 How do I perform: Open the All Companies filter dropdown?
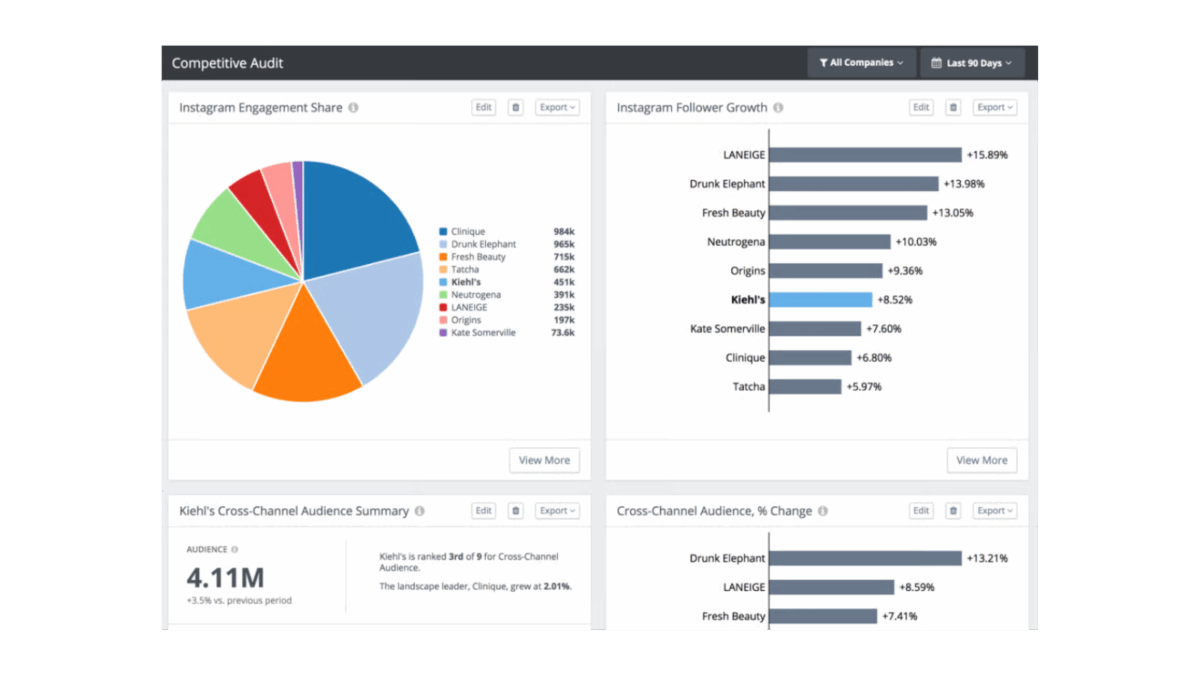[861, 62]
